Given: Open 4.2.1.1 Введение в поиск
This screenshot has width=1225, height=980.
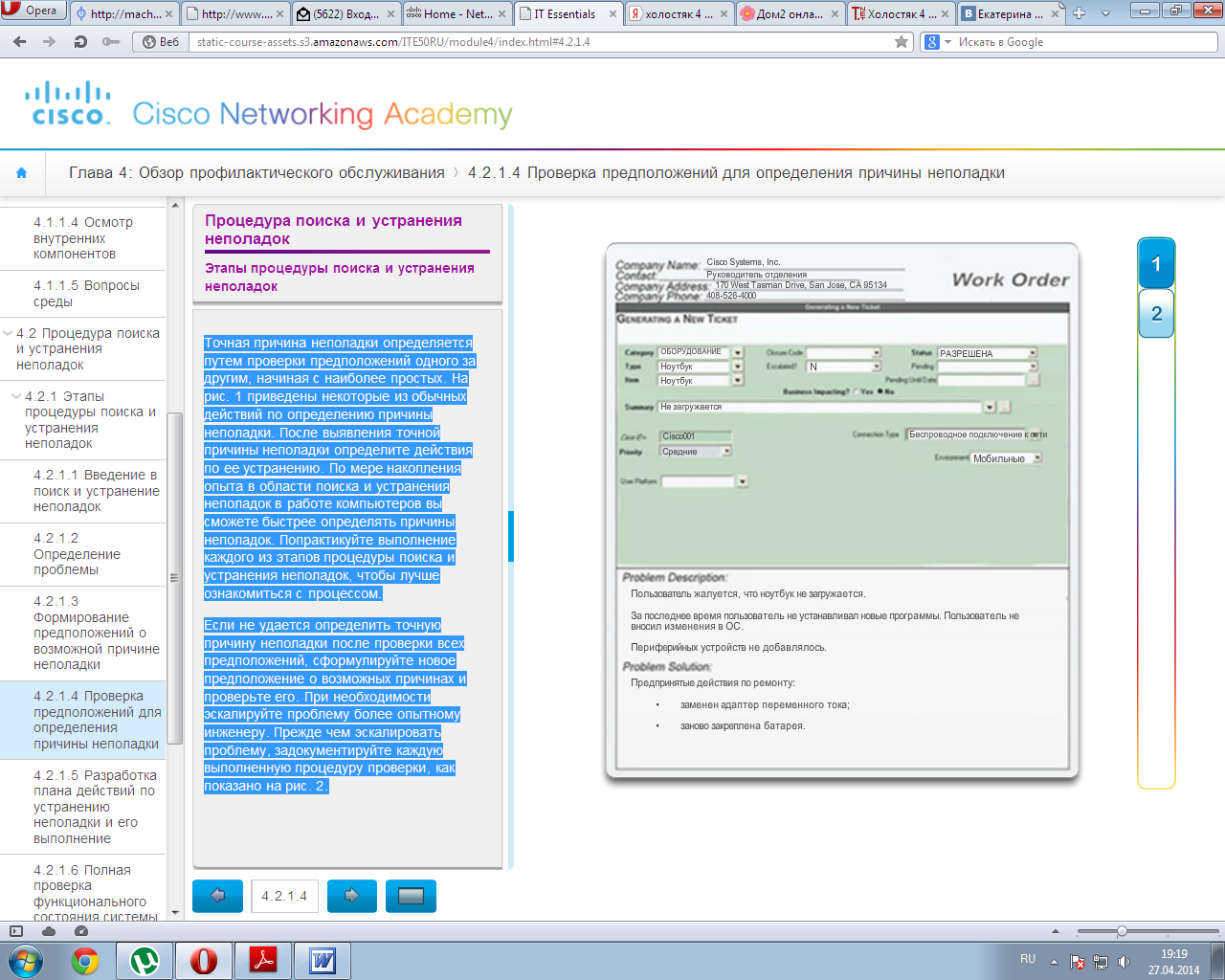Looking at the screenshot, I should pyautogui.click(x=83, y=491).
